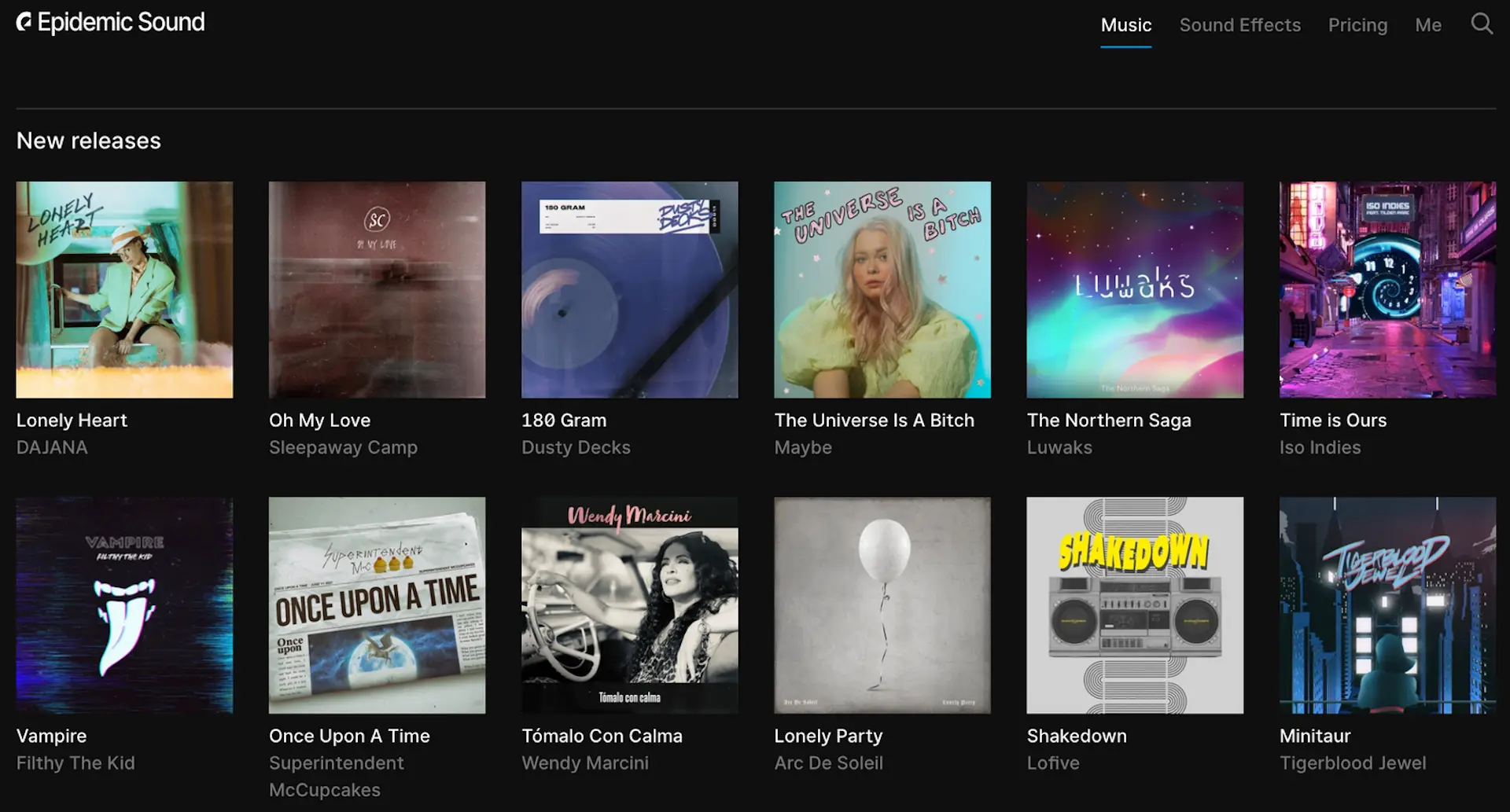Viewport: 1510px width, 812px height.
Task: Open the Iso Indies artist link
Action: [1320, 447]
